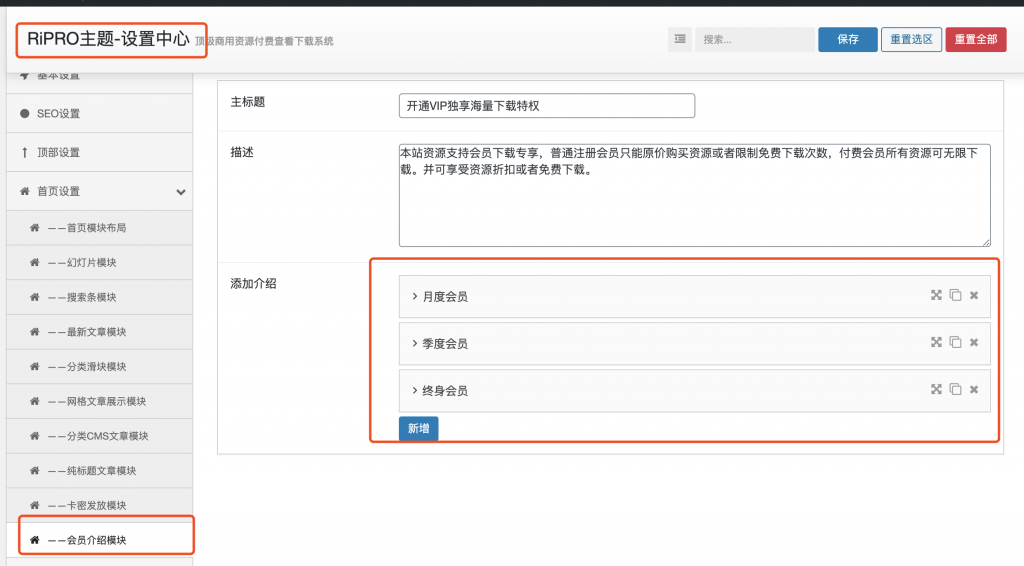This screenshot has height=566, width=1024.
Task: Click the 保存 save button
Action: point(848,39)
